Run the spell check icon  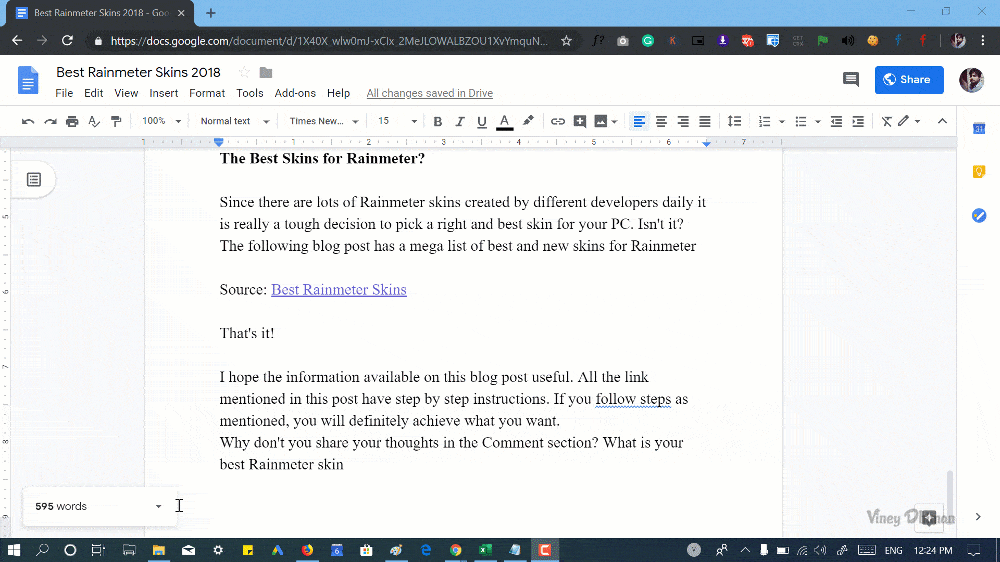point(94,121)
